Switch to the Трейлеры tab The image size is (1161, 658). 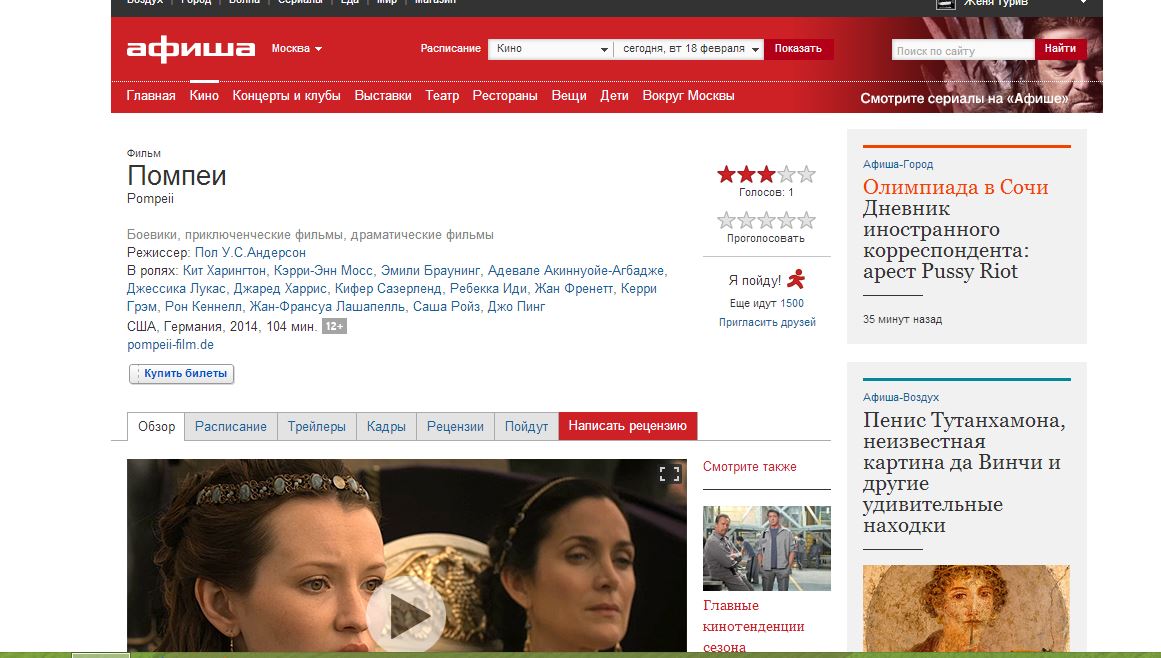click(x=317, y=426)
